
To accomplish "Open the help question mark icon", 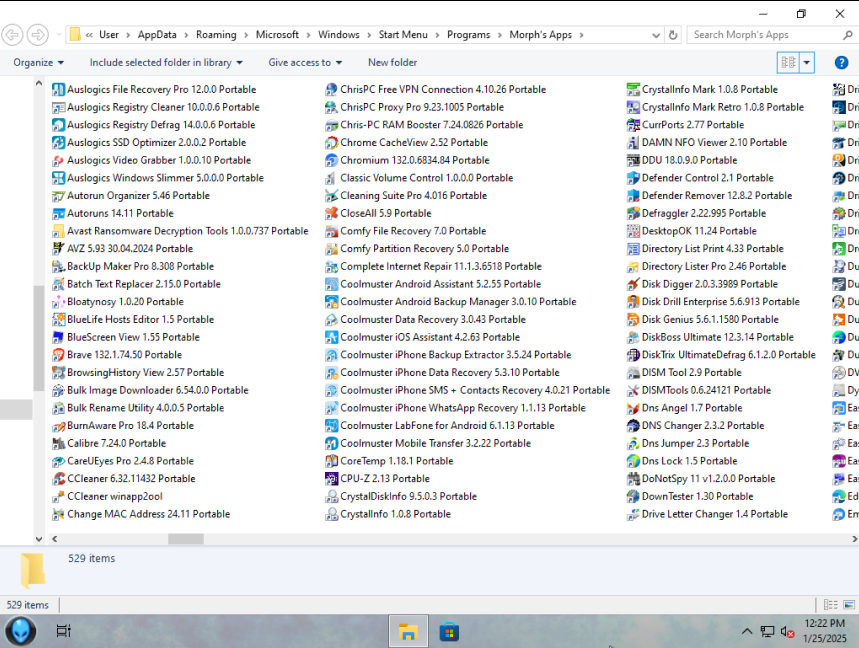I will (841, 62).
